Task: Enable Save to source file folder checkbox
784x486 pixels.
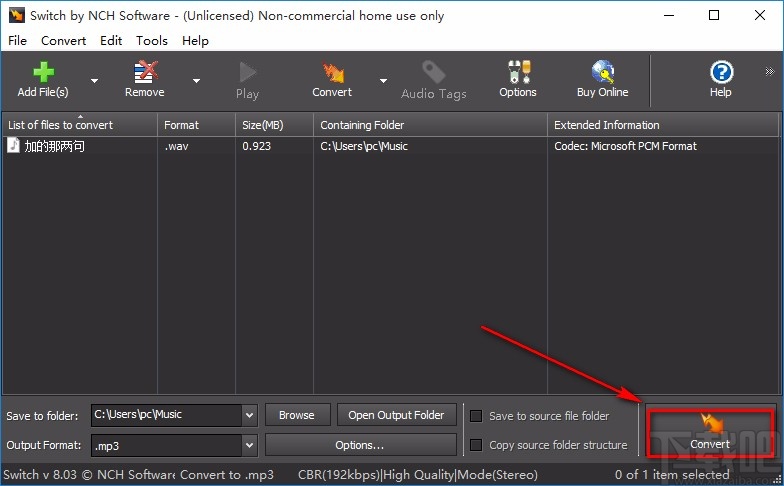Action: point(476,416)
